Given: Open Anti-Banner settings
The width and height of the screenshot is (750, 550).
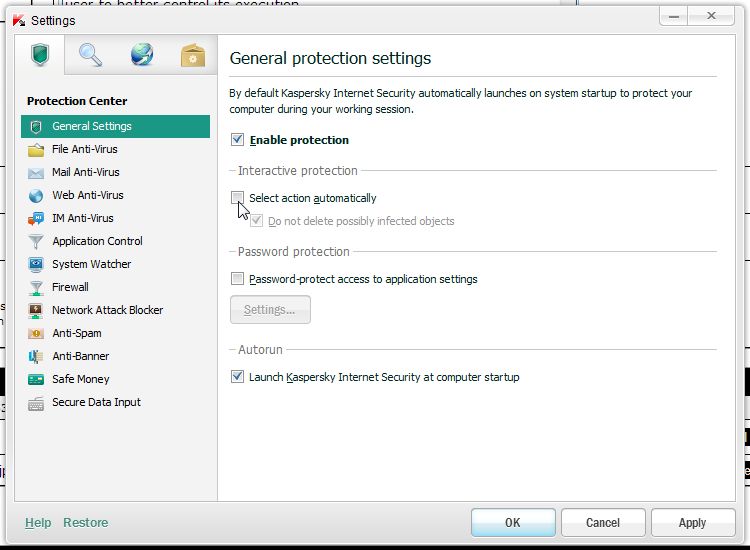Looking at the screenshot, I should 115,356.
